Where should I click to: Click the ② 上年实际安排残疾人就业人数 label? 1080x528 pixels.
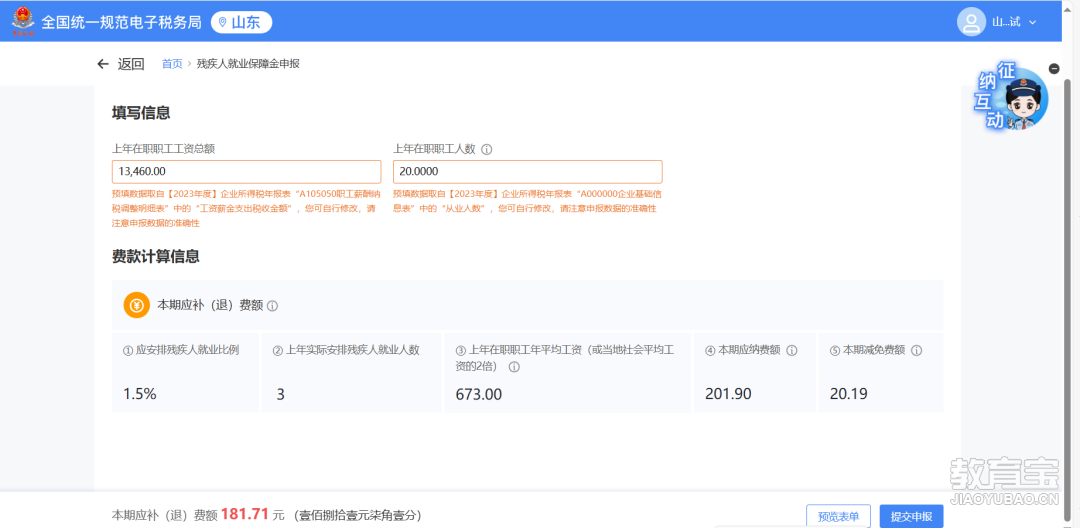point(346,350)
